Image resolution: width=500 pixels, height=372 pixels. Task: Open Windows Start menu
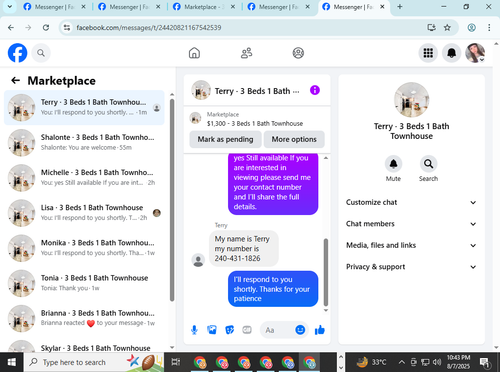(12, 362)
